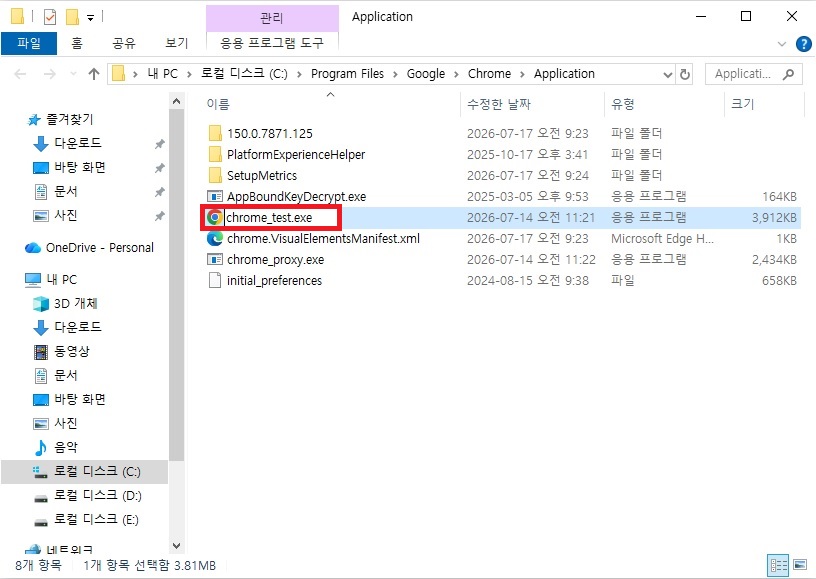Screen dimensions: 816x579
Task: Open the blue Help question mark icon
Action: coord(804,44)
